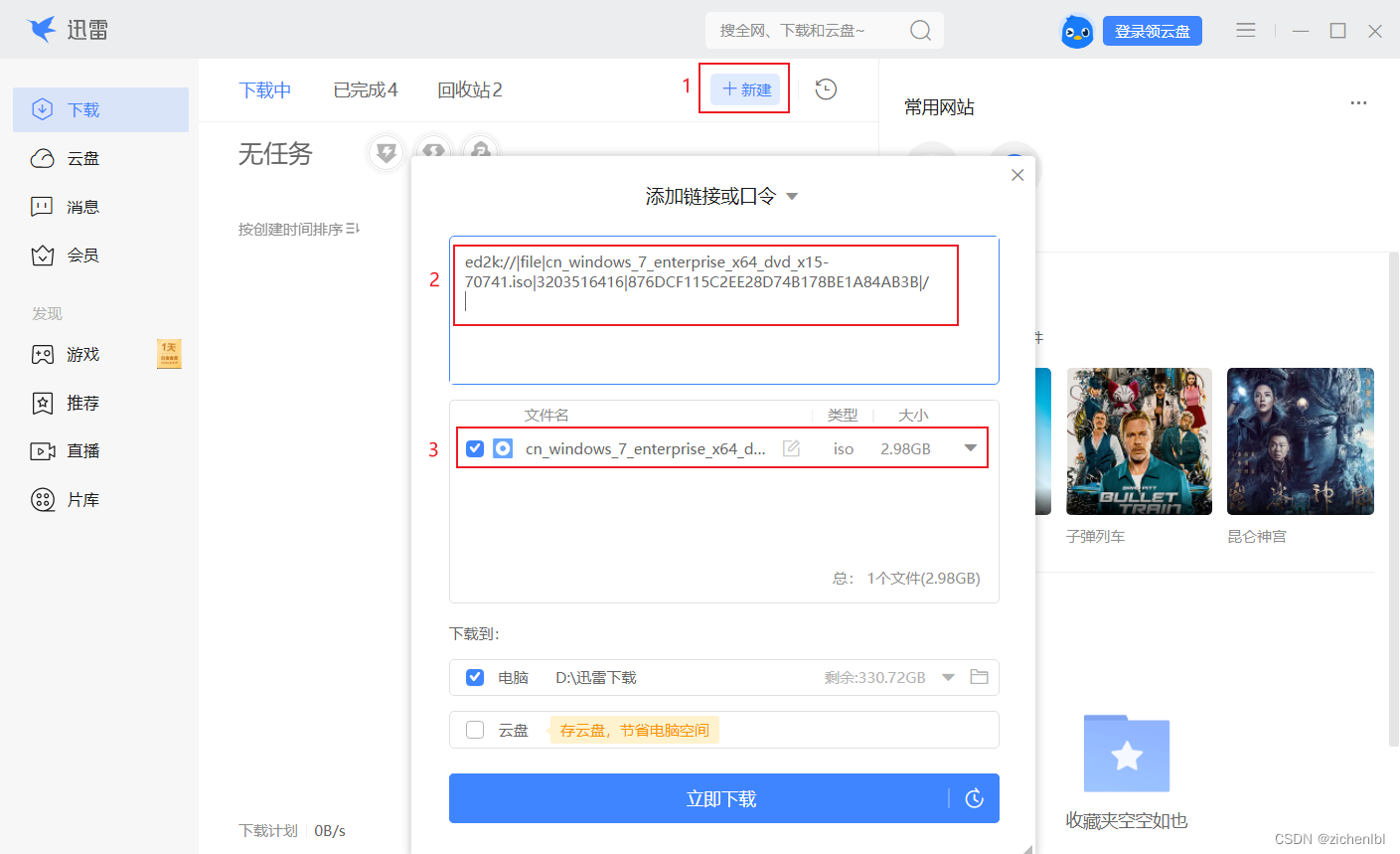The image size is (1400, 854).
Task: Open the download path dropdown arrow
Action: (948, 677)
